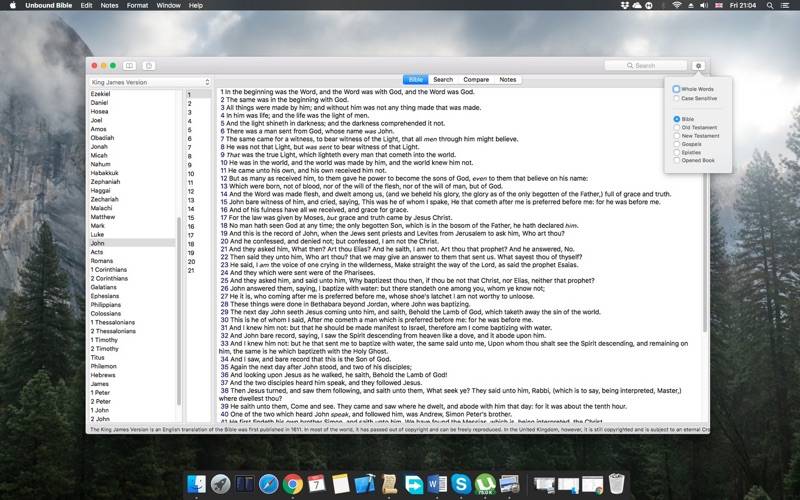Open uTorrent from the Dock
The width and height of the screenshot is (800, 500).
coord(485,484)
